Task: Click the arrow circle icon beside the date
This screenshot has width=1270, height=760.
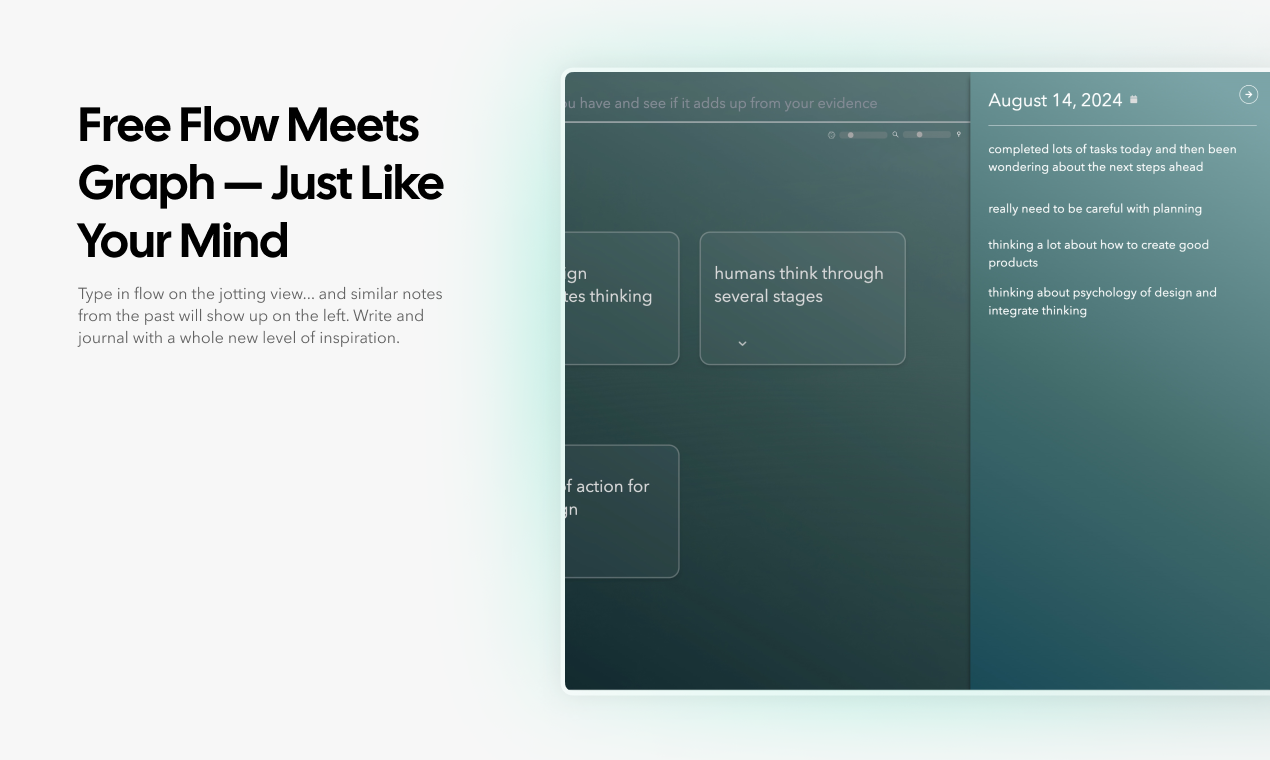Action: [1248, 94]
